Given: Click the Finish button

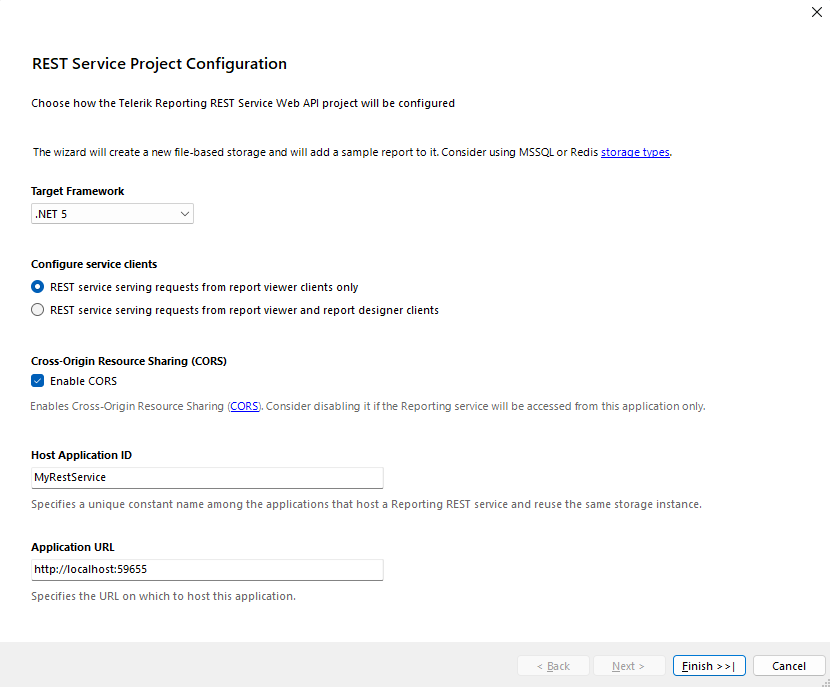Looking at the screenshot, I should (x=708, y=665).
